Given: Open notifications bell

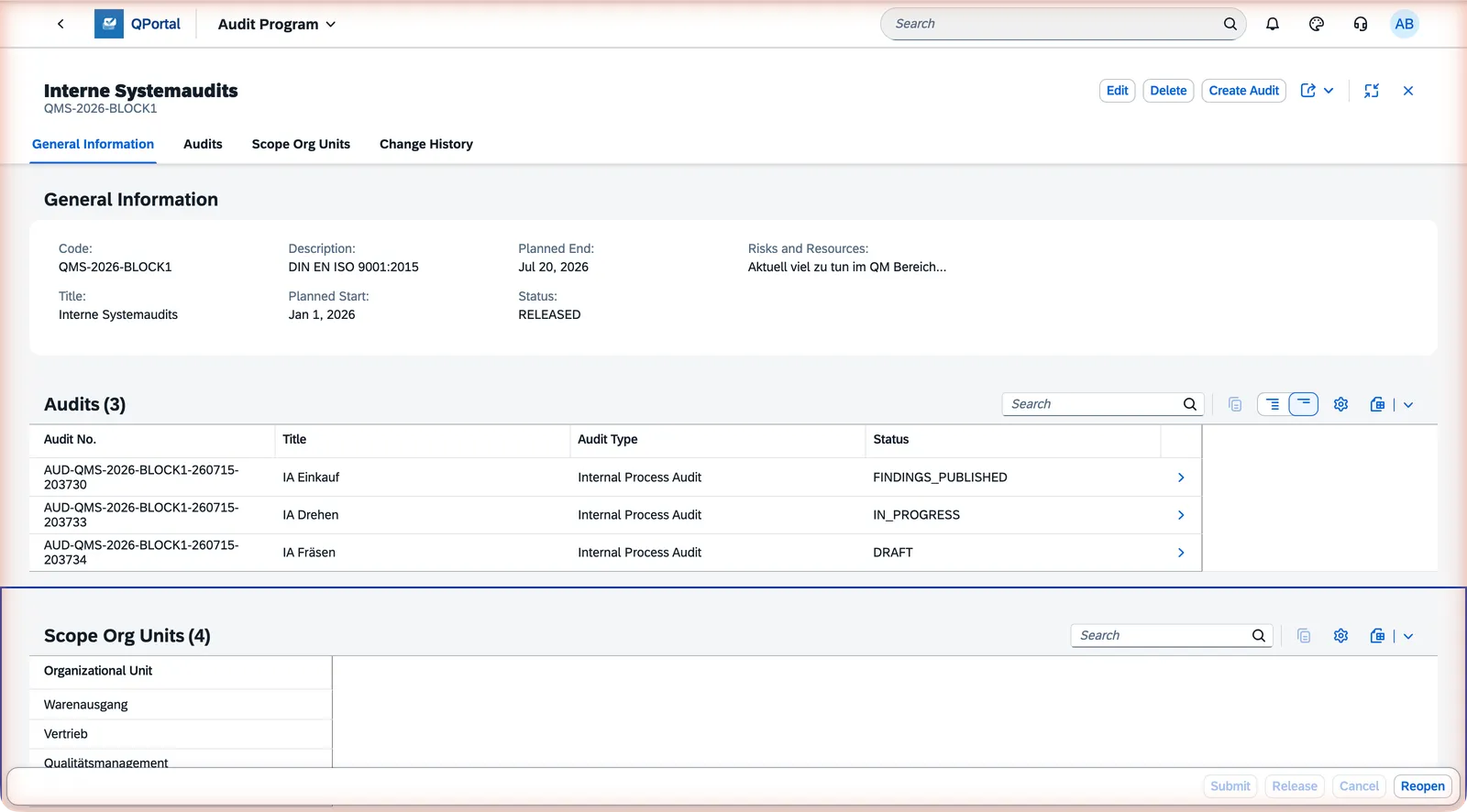Looking at the screenshot, I should (x=1273, y=24).
